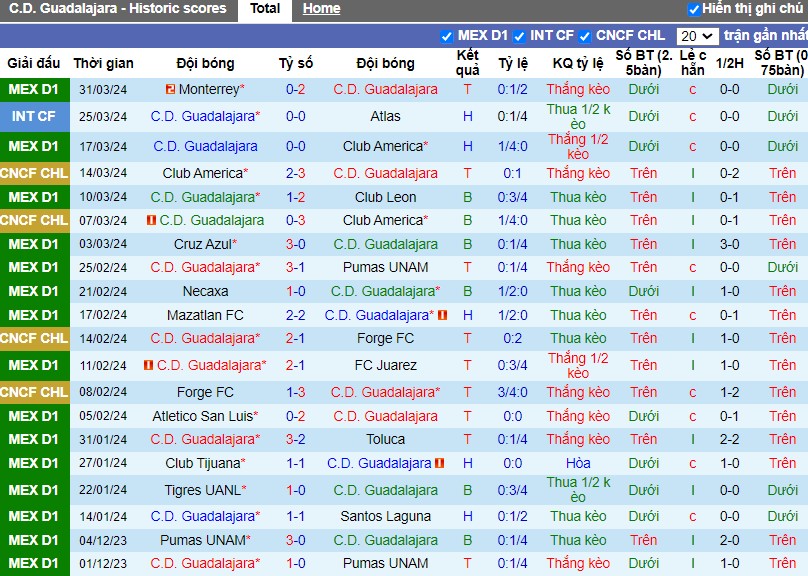Click odds 0:2 in 14/02/24 Forge FC row

click(x=513, y=338)
